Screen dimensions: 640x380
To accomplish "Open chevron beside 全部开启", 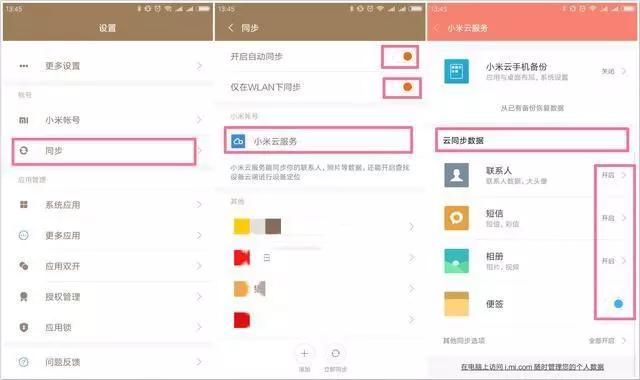I will coord(624,340).
